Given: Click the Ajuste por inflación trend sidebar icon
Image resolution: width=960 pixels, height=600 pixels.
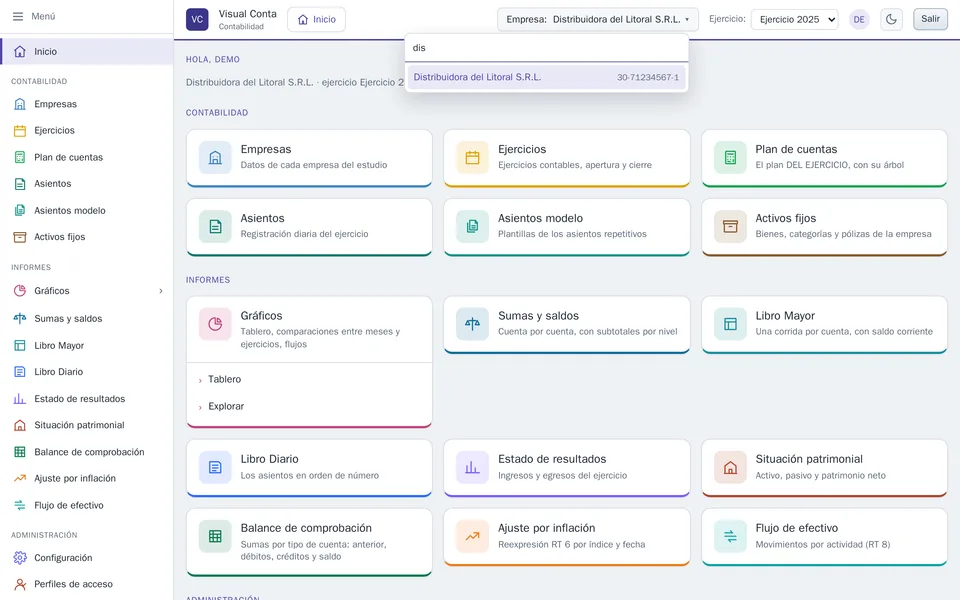Looking at the screenshot, I should tap(20, 478).
